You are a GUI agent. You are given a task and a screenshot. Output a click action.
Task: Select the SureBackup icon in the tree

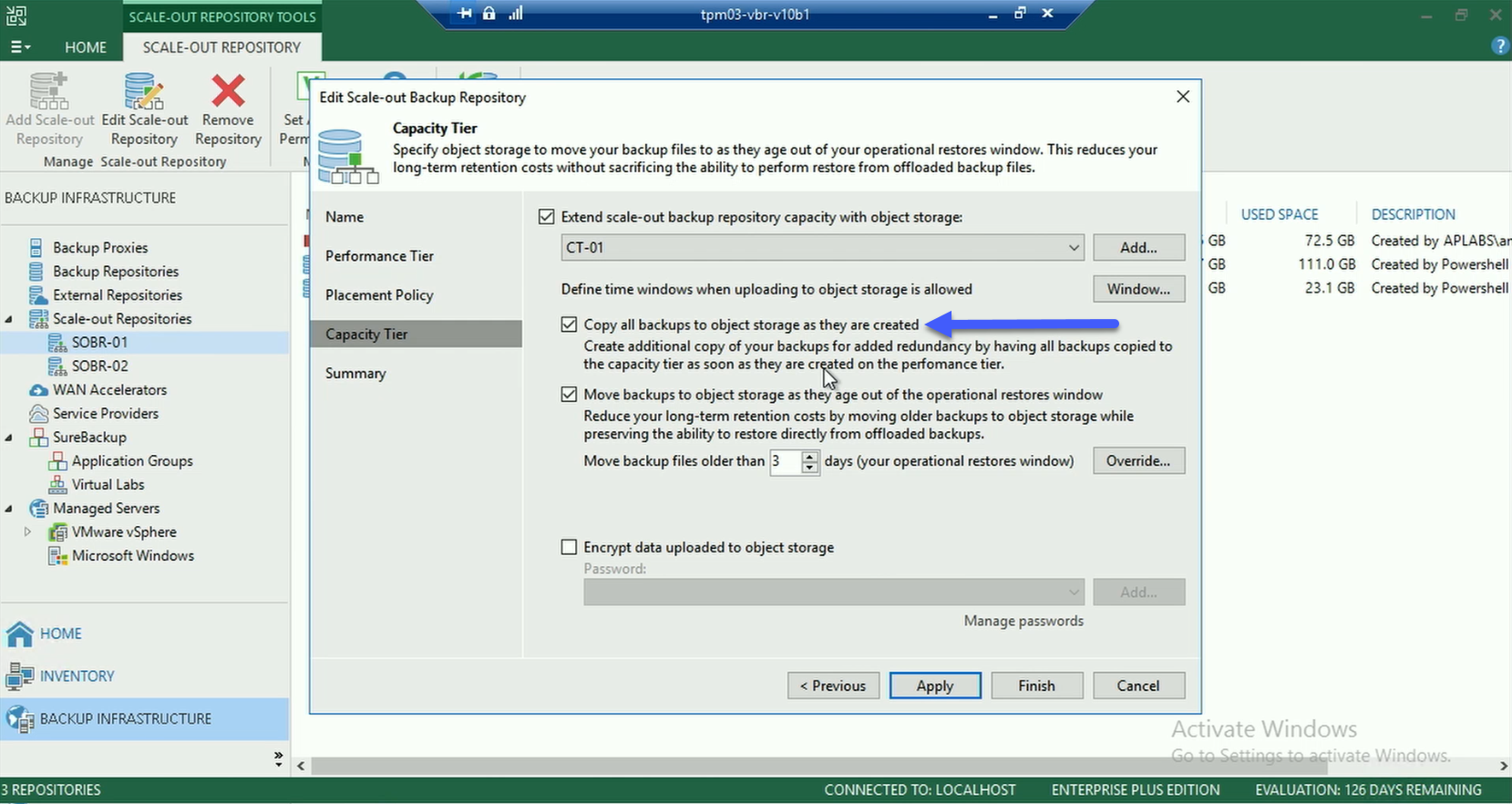click(38, 438)
